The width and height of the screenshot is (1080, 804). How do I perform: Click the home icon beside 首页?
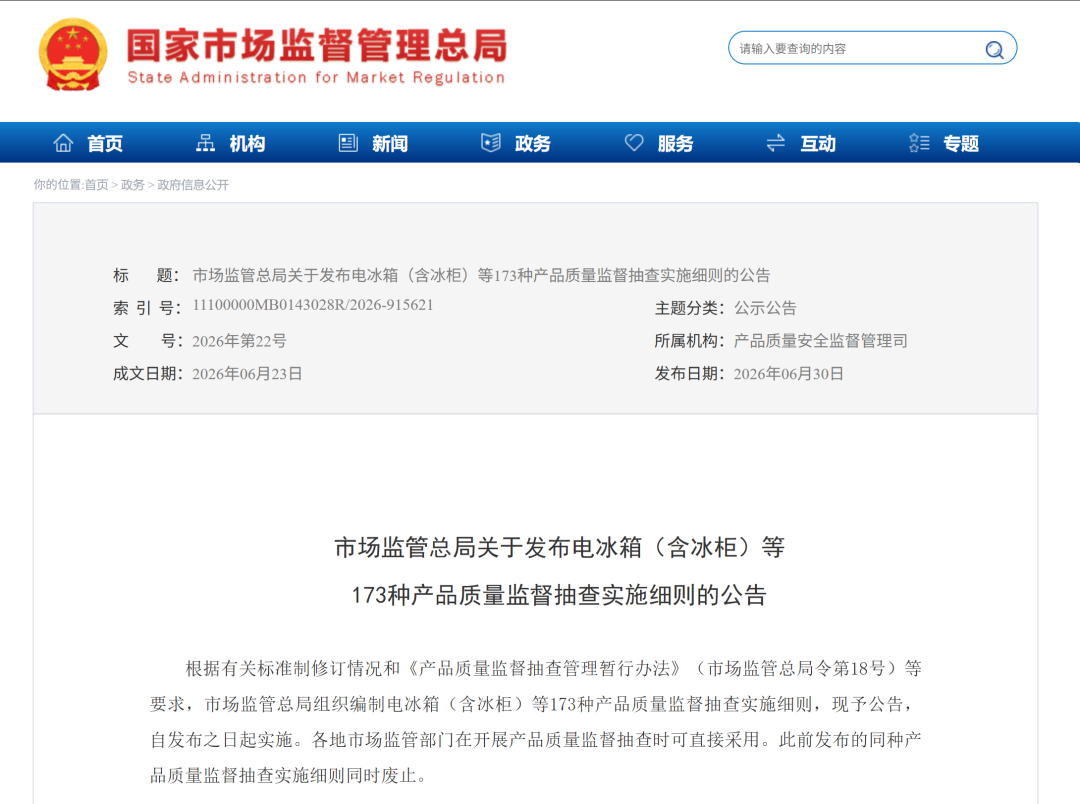(63, 143)
